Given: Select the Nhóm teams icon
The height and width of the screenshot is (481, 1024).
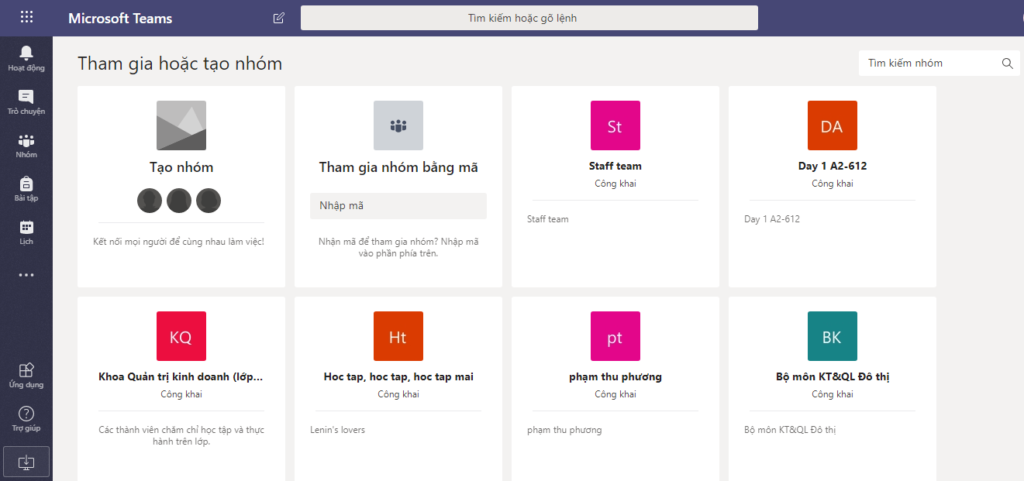Looking at the screenshot, I should [26, 146].
